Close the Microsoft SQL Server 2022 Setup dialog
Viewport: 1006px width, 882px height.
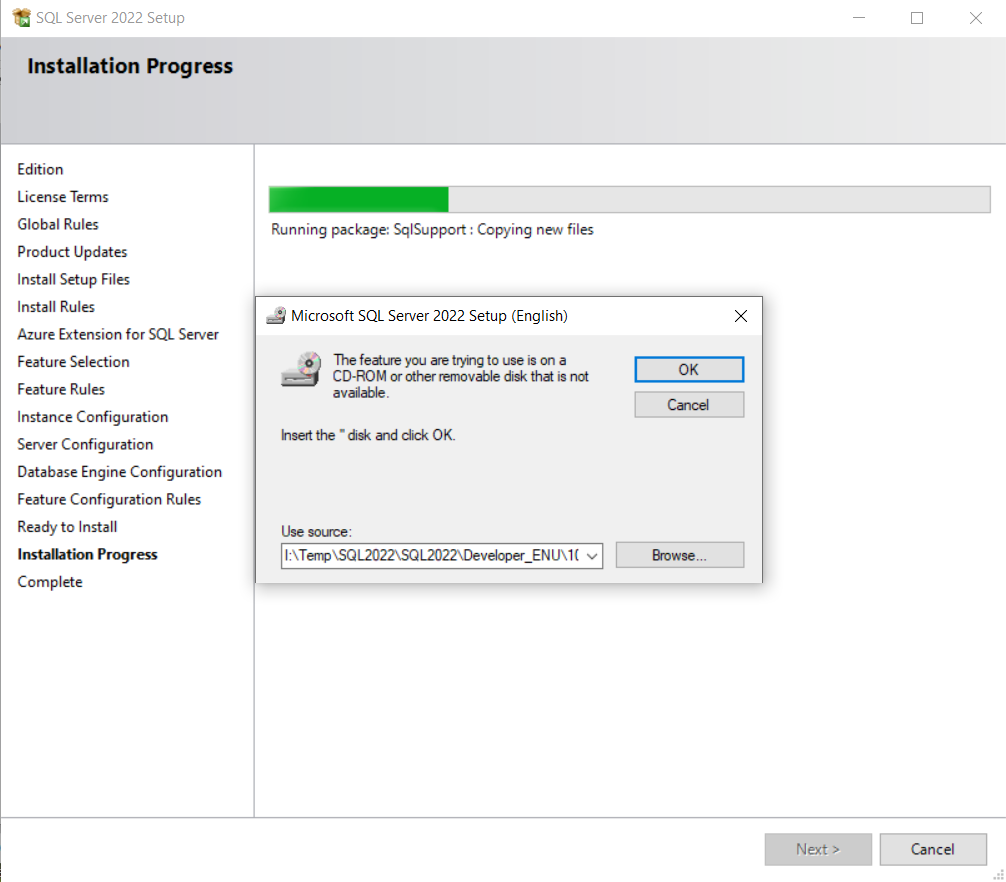(x=740, y=316)
